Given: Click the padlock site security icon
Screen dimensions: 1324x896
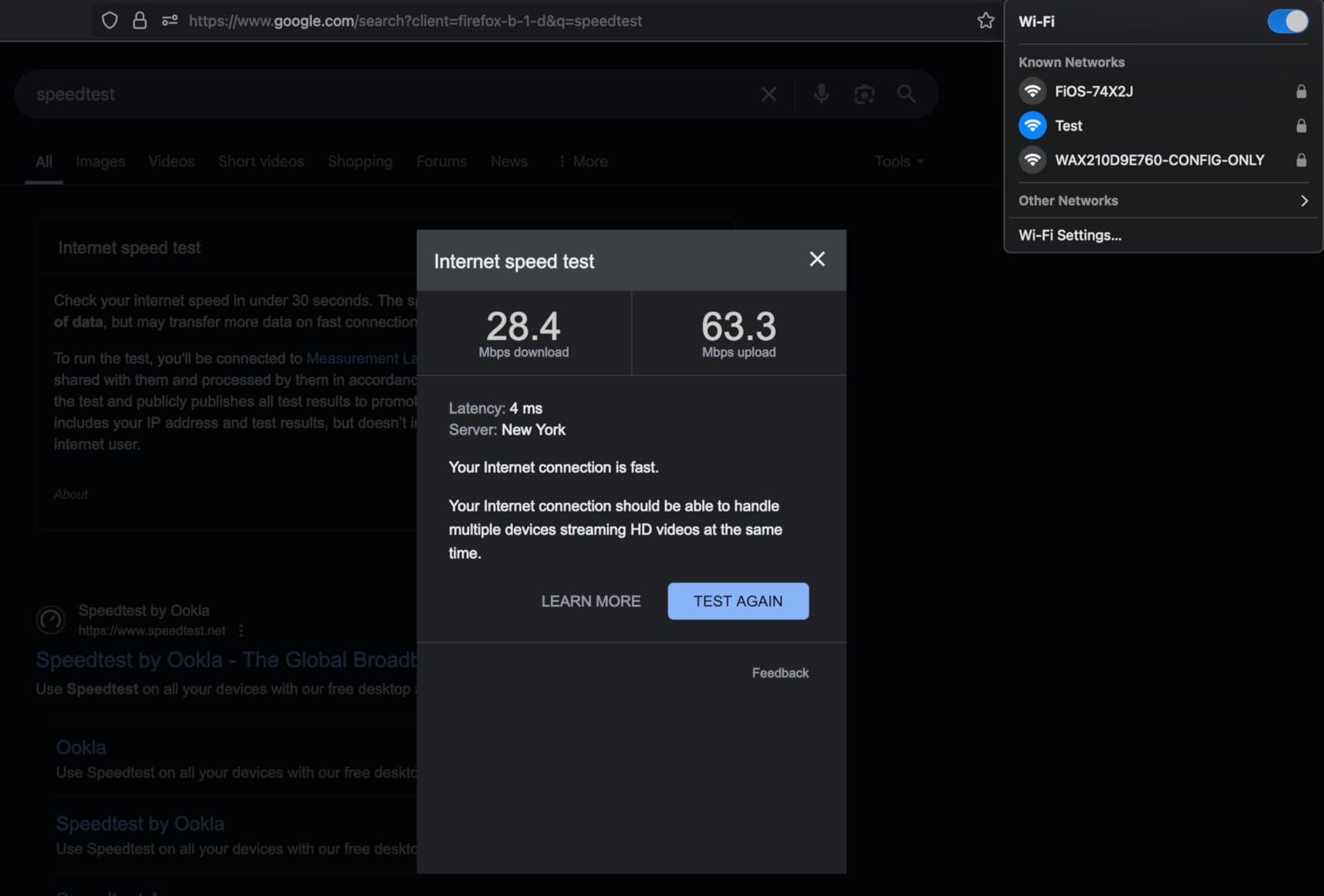Looking at the screenshot, I should click(x=139, y=21).
